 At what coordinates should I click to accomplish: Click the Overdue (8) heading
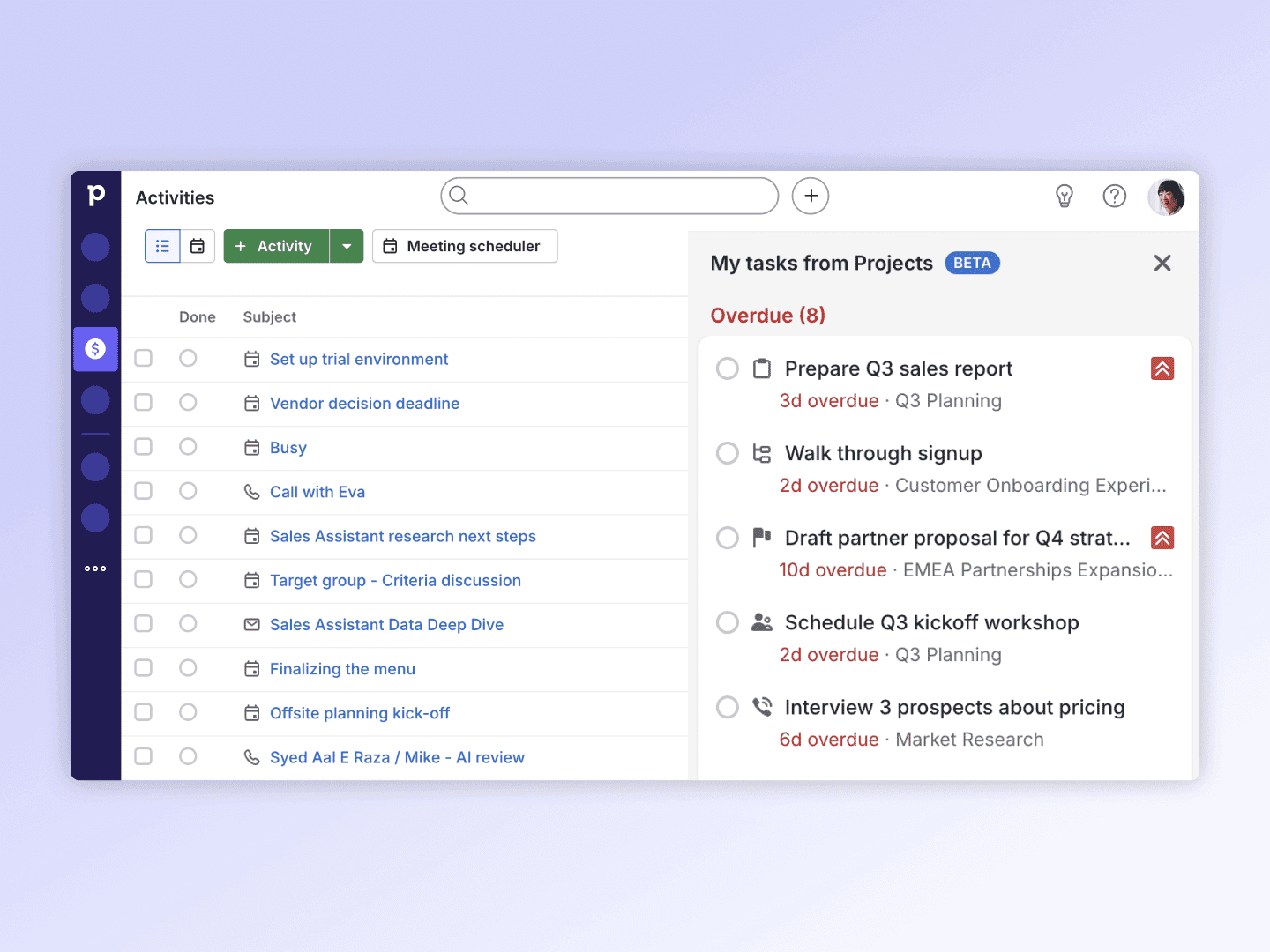point(768,316)
